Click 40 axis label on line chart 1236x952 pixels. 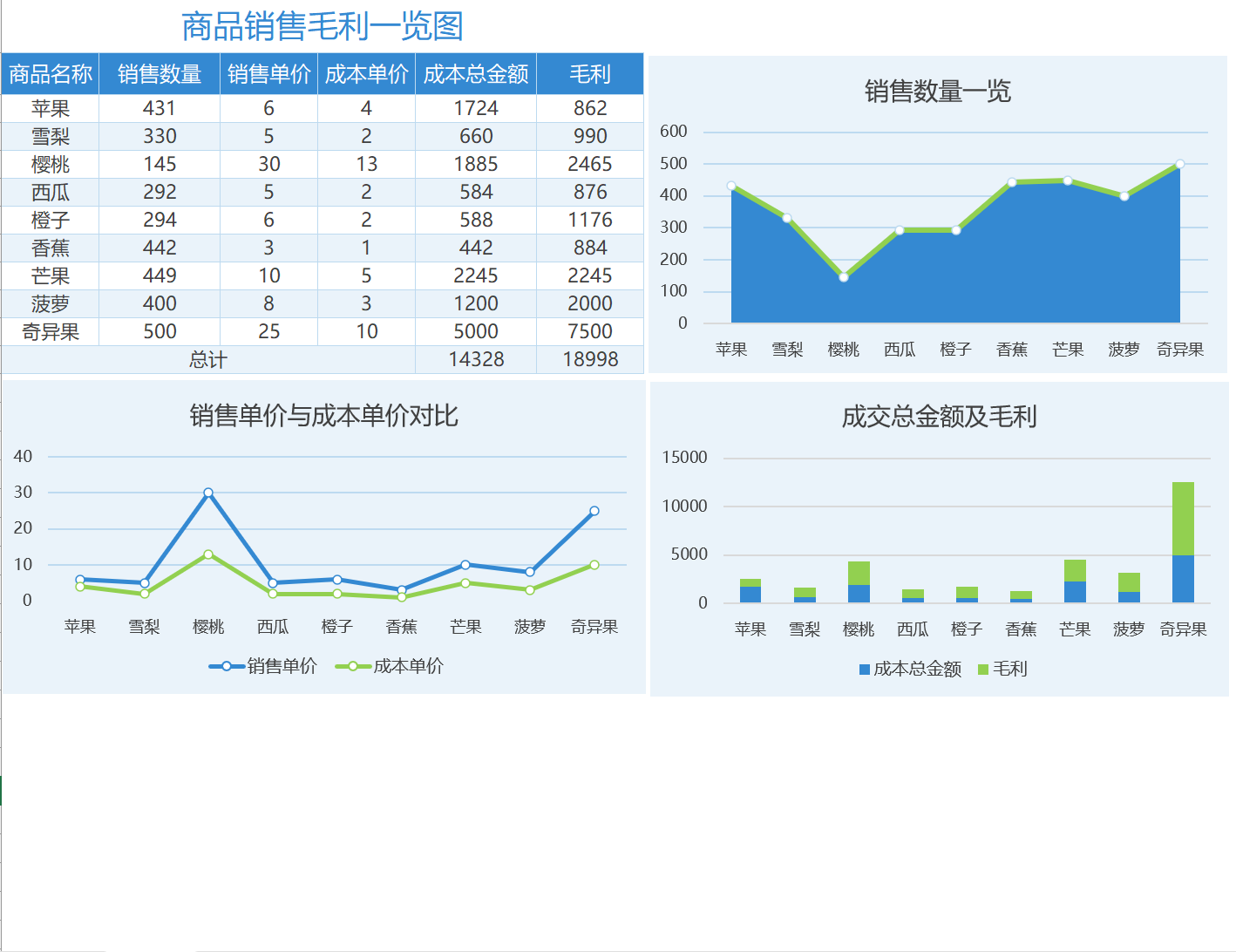point(23,456)
